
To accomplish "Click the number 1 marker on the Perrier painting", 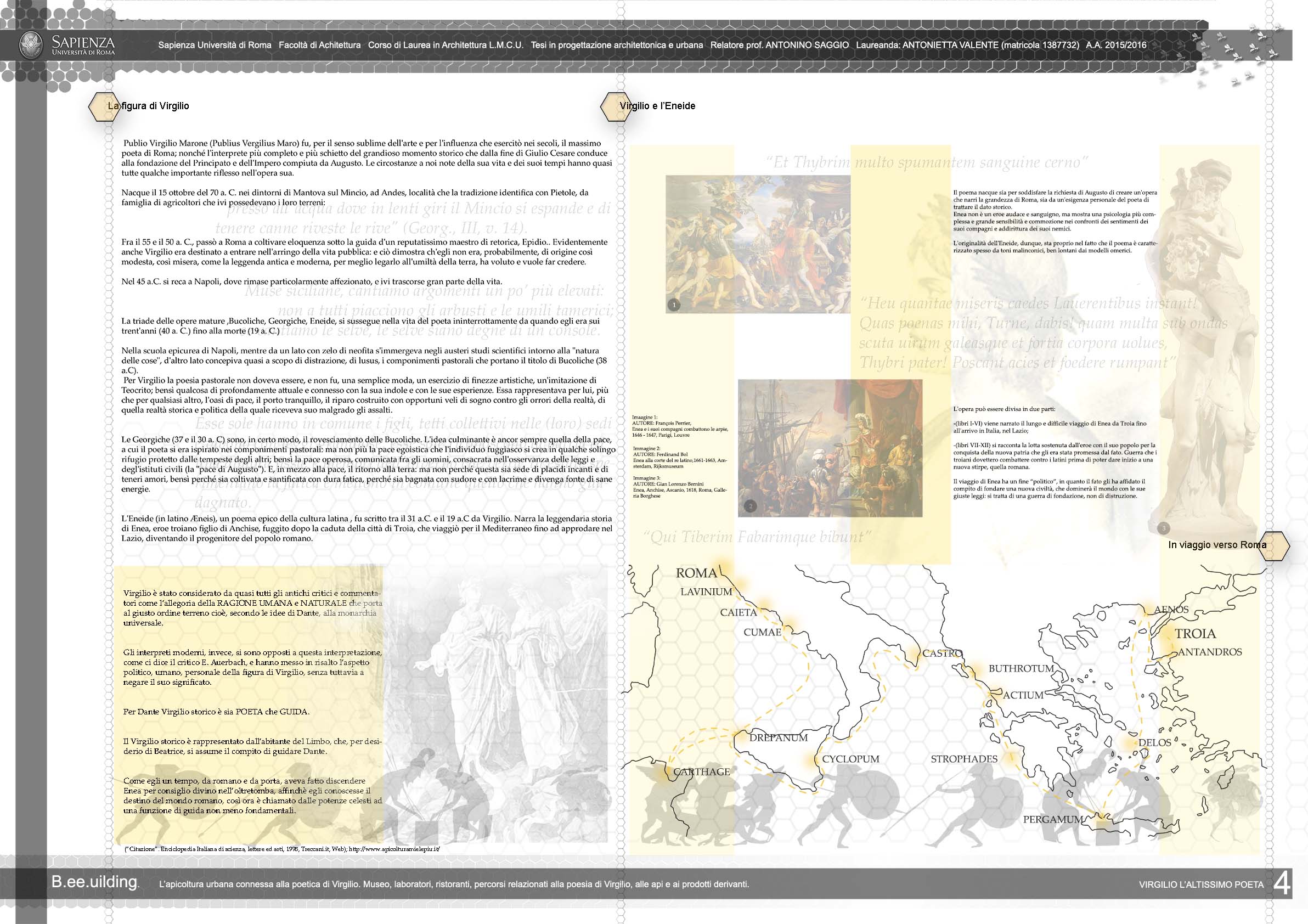I will coord(674,305).
